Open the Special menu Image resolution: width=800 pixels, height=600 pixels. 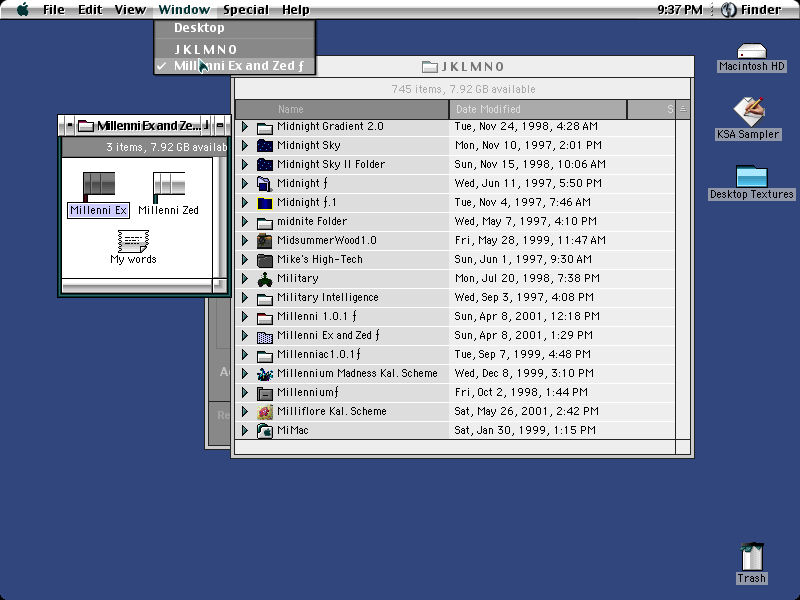246,10
